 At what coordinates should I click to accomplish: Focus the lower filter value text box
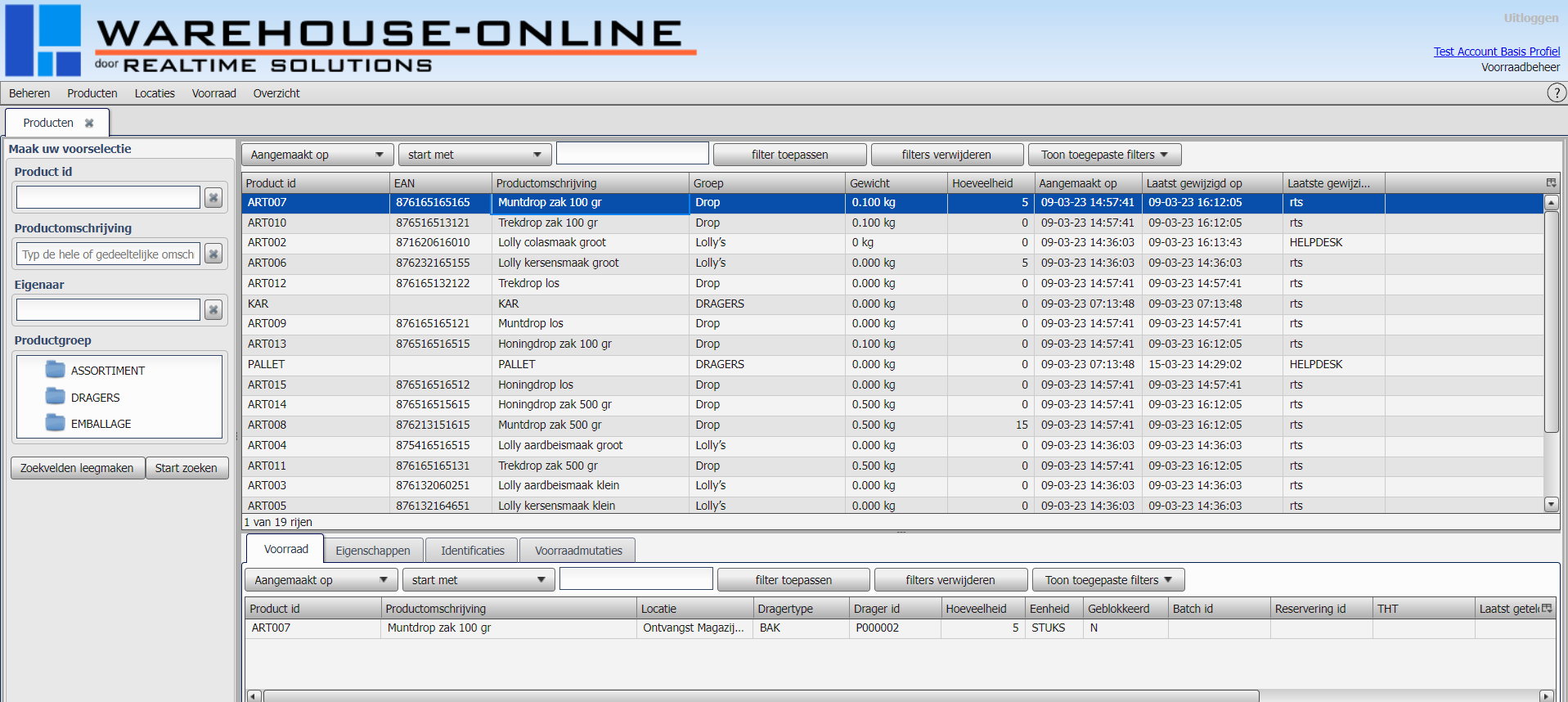coord(636,578)
